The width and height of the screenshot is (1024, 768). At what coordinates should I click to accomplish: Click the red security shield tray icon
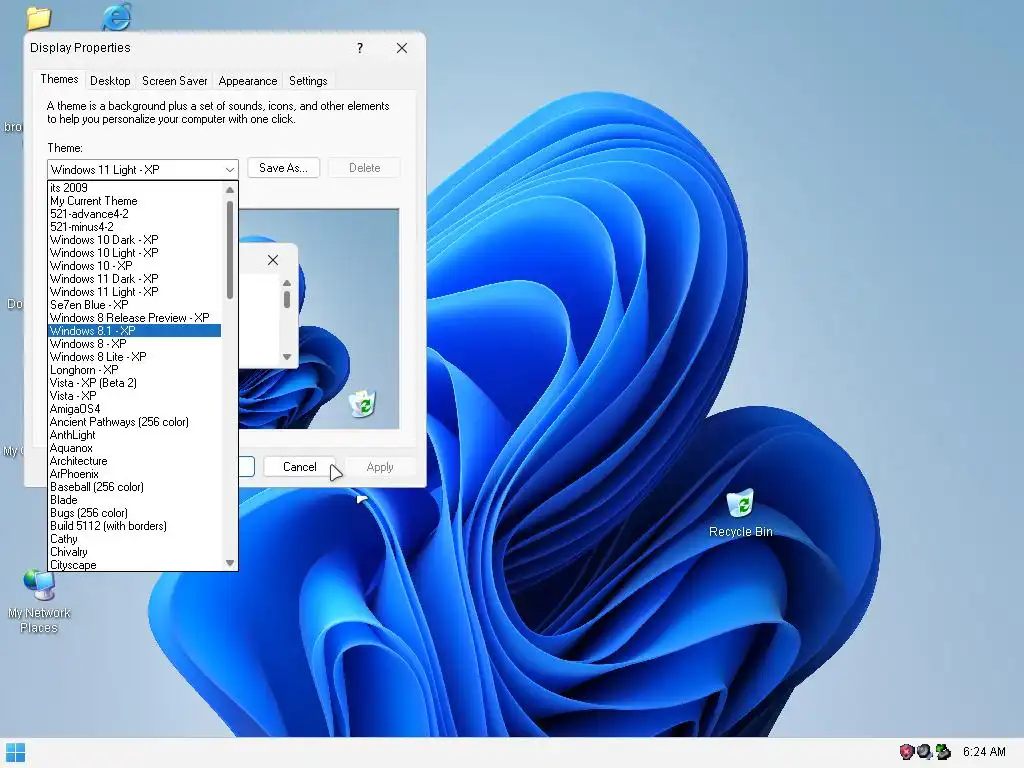point(906,752)
